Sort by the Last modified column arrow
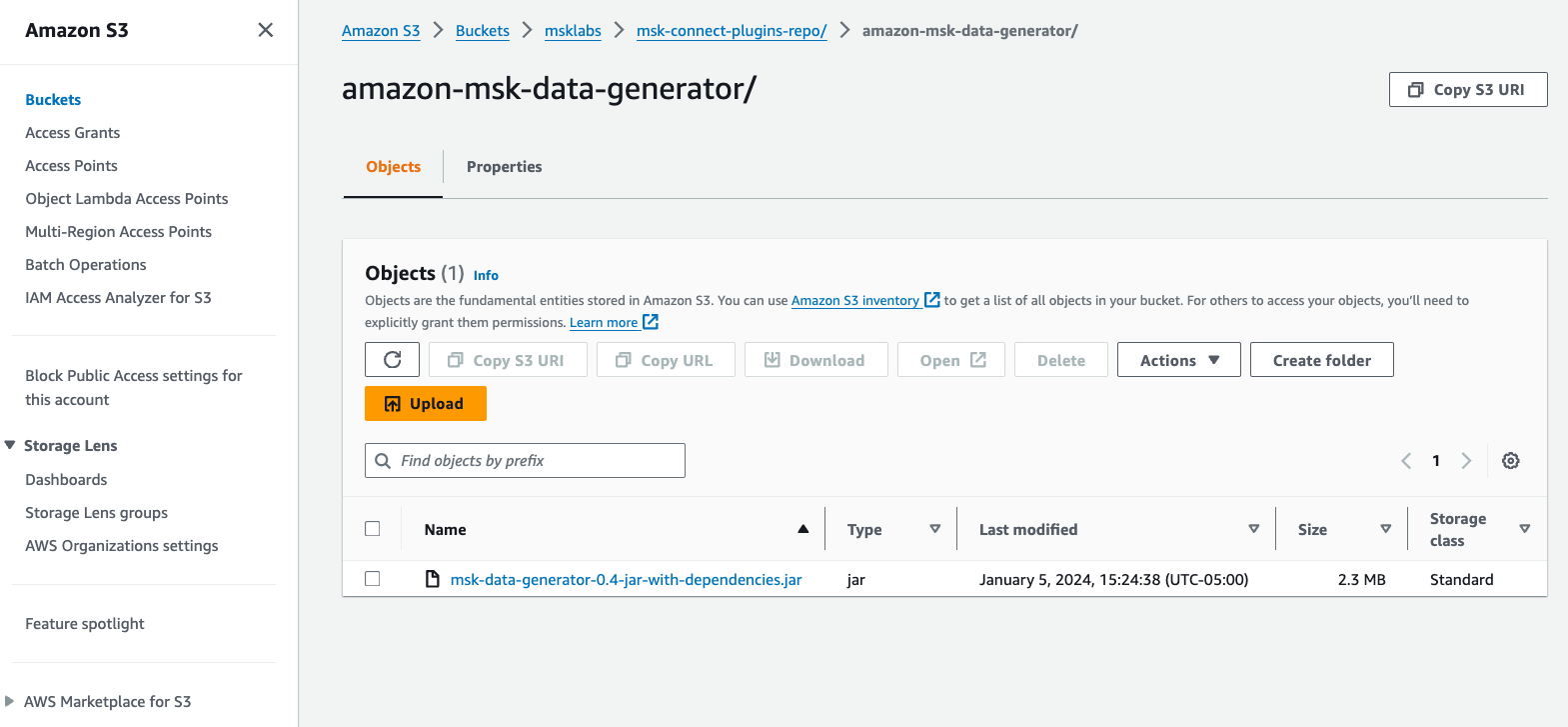 pyautogui.click(x=1254, y=529)
